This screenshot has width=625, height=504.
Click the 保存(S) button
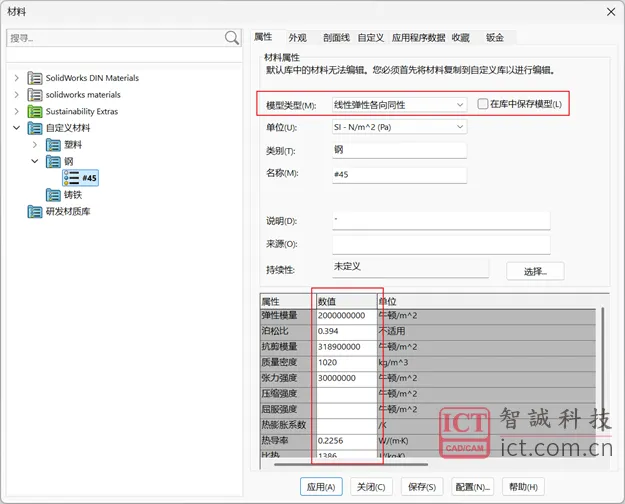[x=422, y=487]
